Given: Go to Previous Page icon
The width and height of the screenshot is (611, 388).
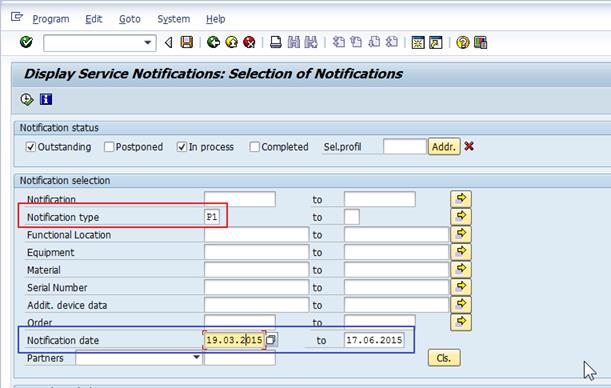Looking at the screenshot, I should 356,42.
